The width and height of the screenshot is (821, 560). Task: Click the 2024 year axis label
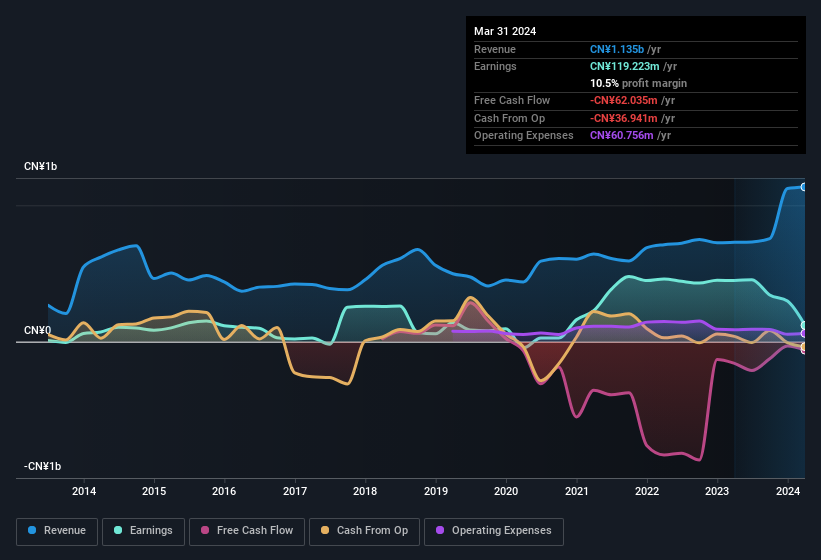(787, 491)
